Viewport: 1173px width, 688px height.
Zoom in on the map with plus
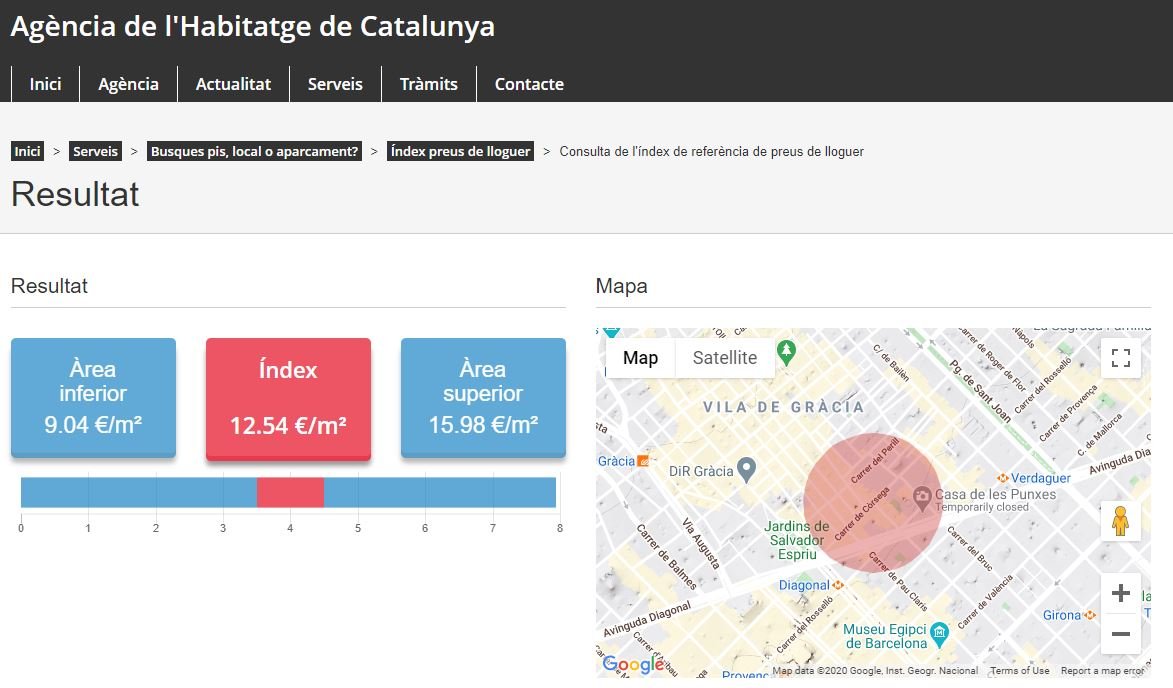click(1121, 593)
